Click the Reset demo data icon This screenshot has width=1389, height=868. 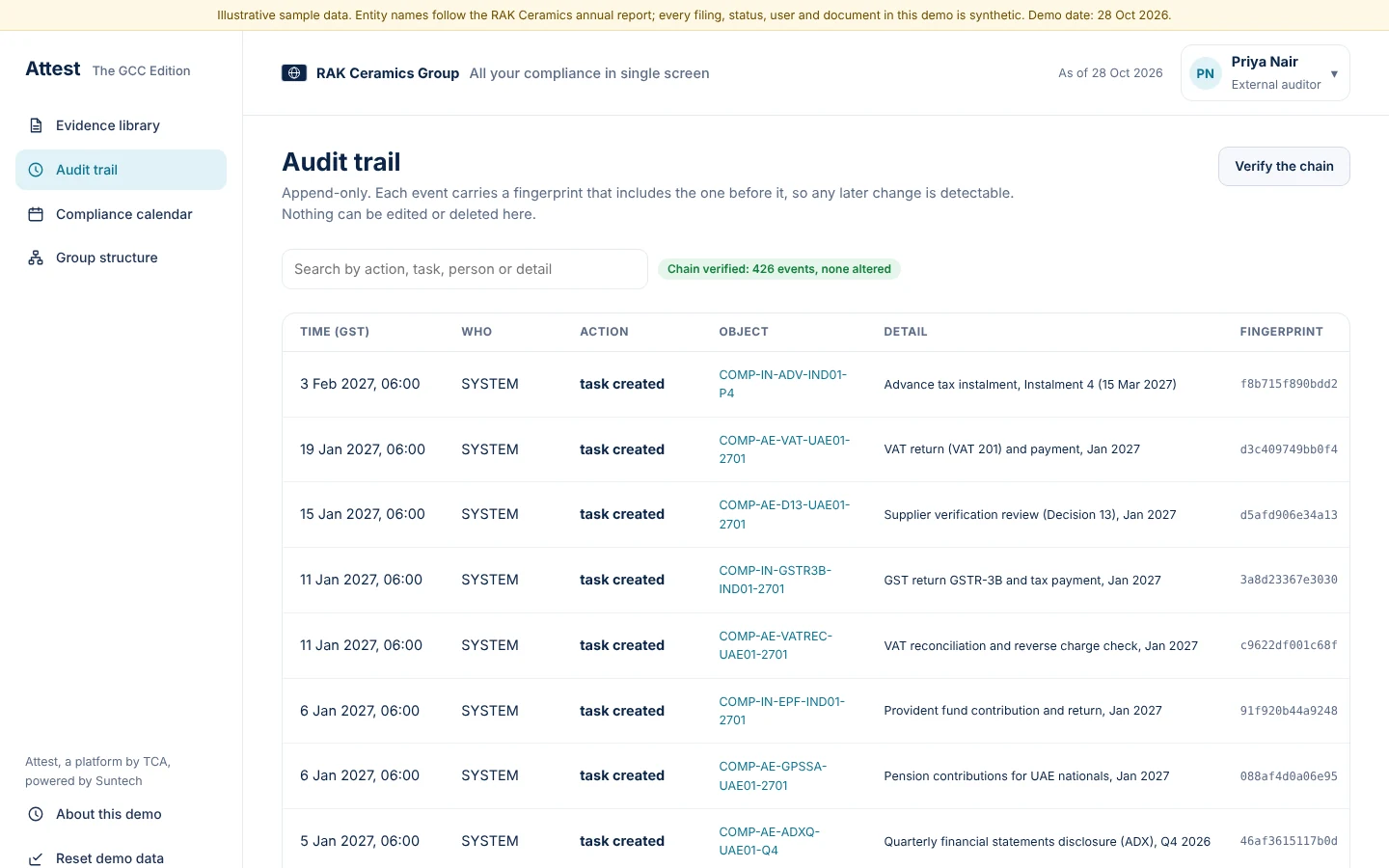coord(36,858)
